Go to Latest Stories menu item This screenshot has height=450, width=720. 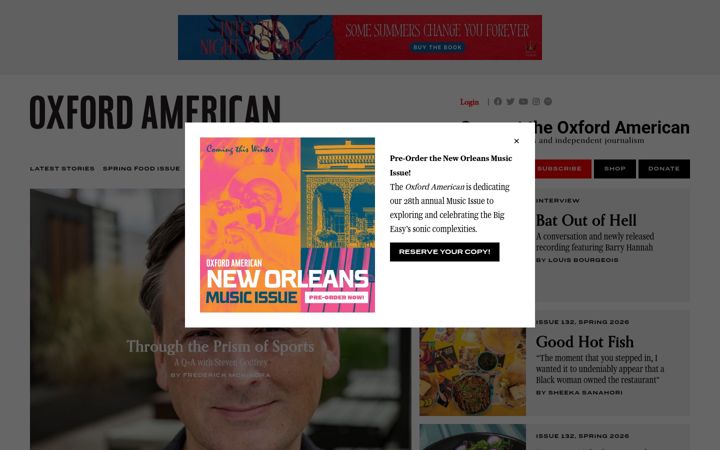pyautogui.click(x=62, y=169)
